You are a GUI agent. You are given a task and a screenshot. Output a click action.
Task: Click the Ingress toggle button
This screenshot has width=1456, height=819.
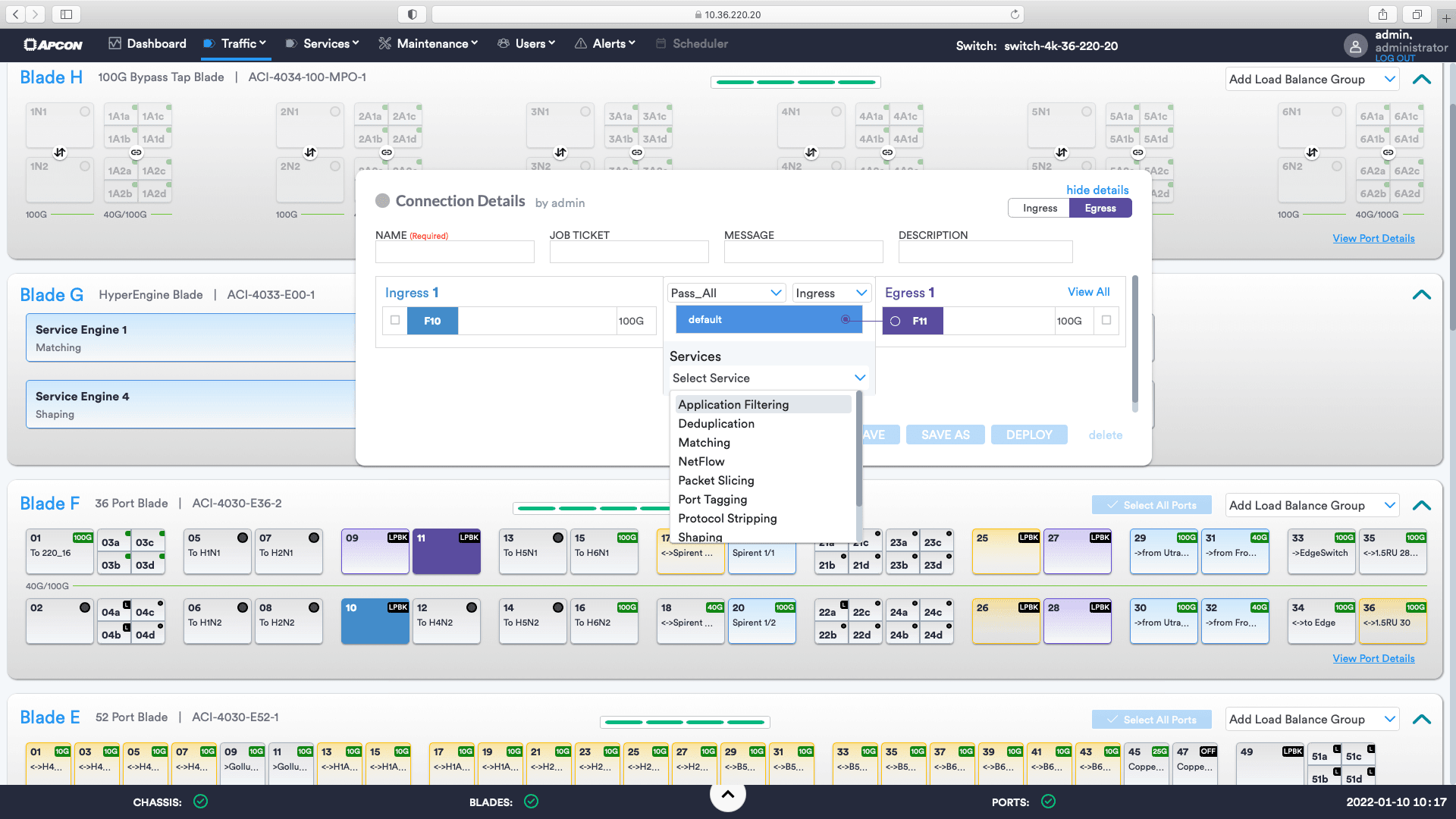pyautogui.click(x=1039, y=208)
